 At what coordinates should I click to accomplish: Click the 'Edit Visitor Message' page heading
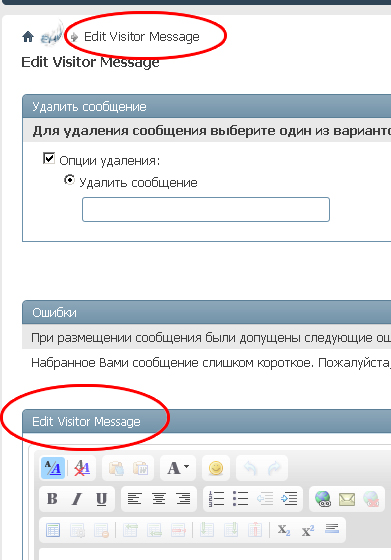(x=90, y=62)
